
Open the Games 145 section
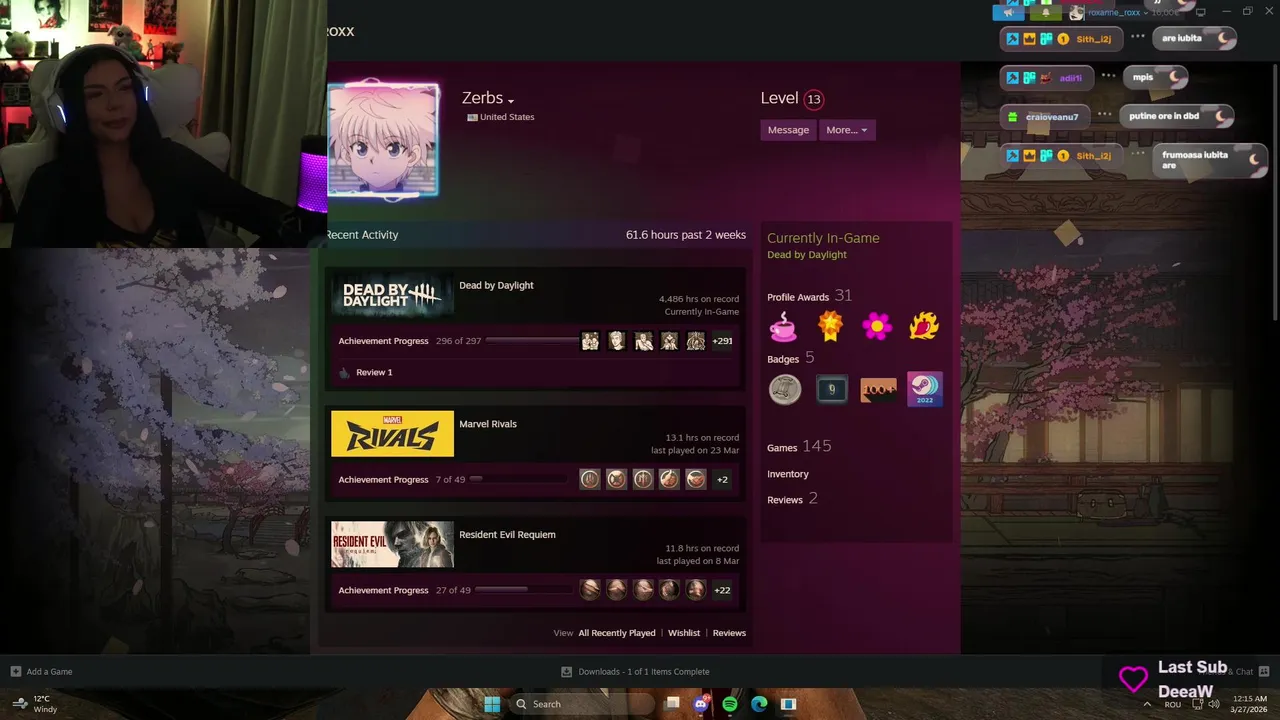tap(799, 447)
